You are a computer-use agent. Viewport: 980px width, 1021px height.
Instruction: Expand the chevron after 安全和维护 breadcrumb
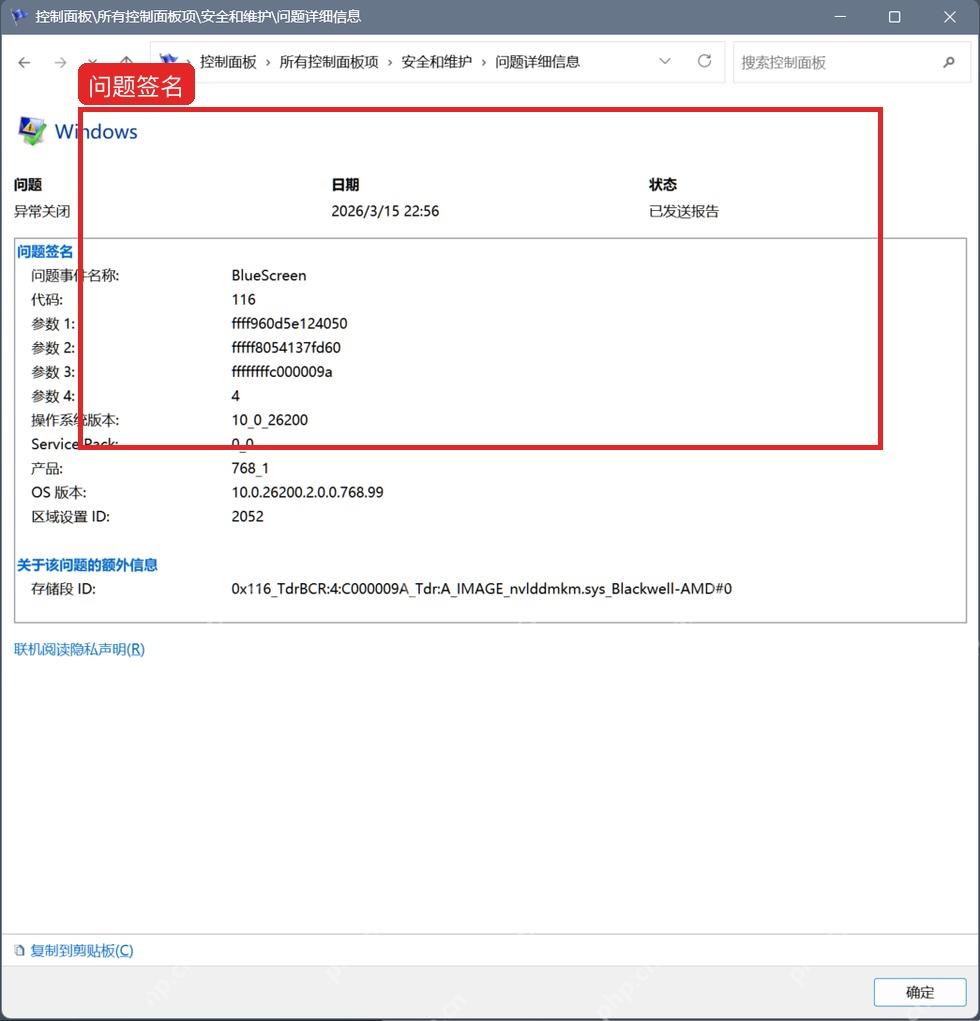(x=484, y=63)
